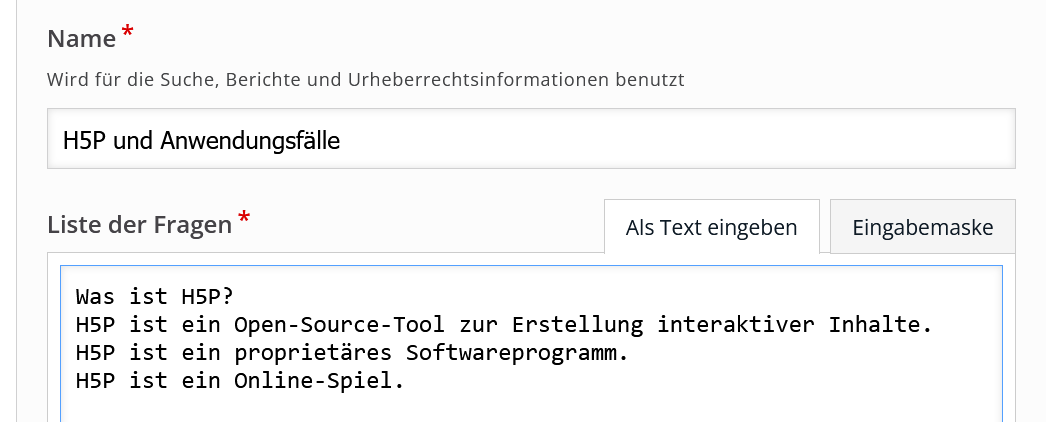Click the 'H5P ist ein Online-Spiel.' line

(239, 381)
